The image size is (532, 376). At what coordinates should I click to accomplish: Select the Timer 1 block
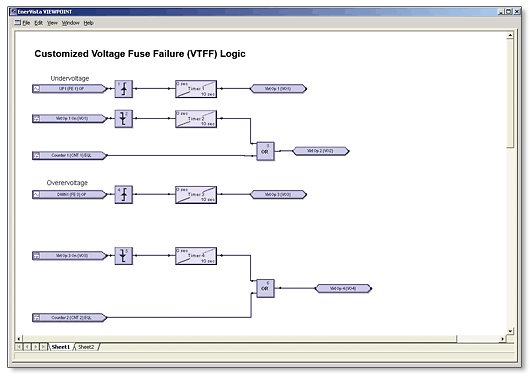[196, 89]
